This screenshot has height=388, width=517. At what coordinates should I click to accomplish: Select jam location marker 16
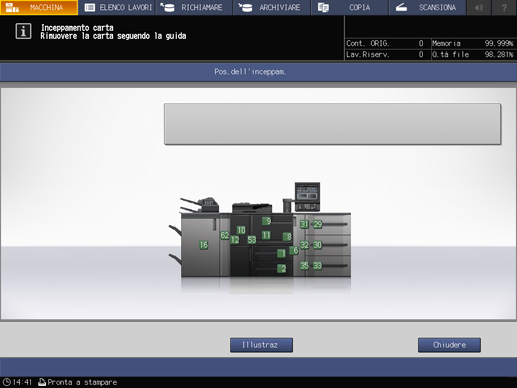click(x=203, y=245)
